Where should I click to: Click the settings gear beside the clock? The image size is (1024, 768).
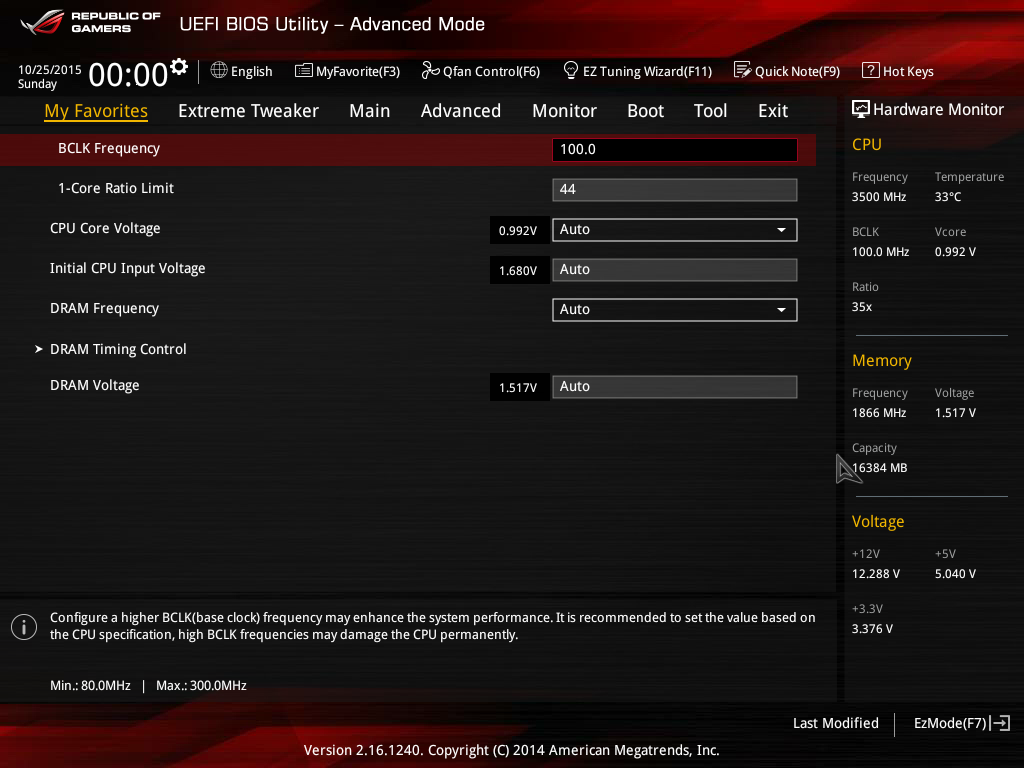click(178, 67)
